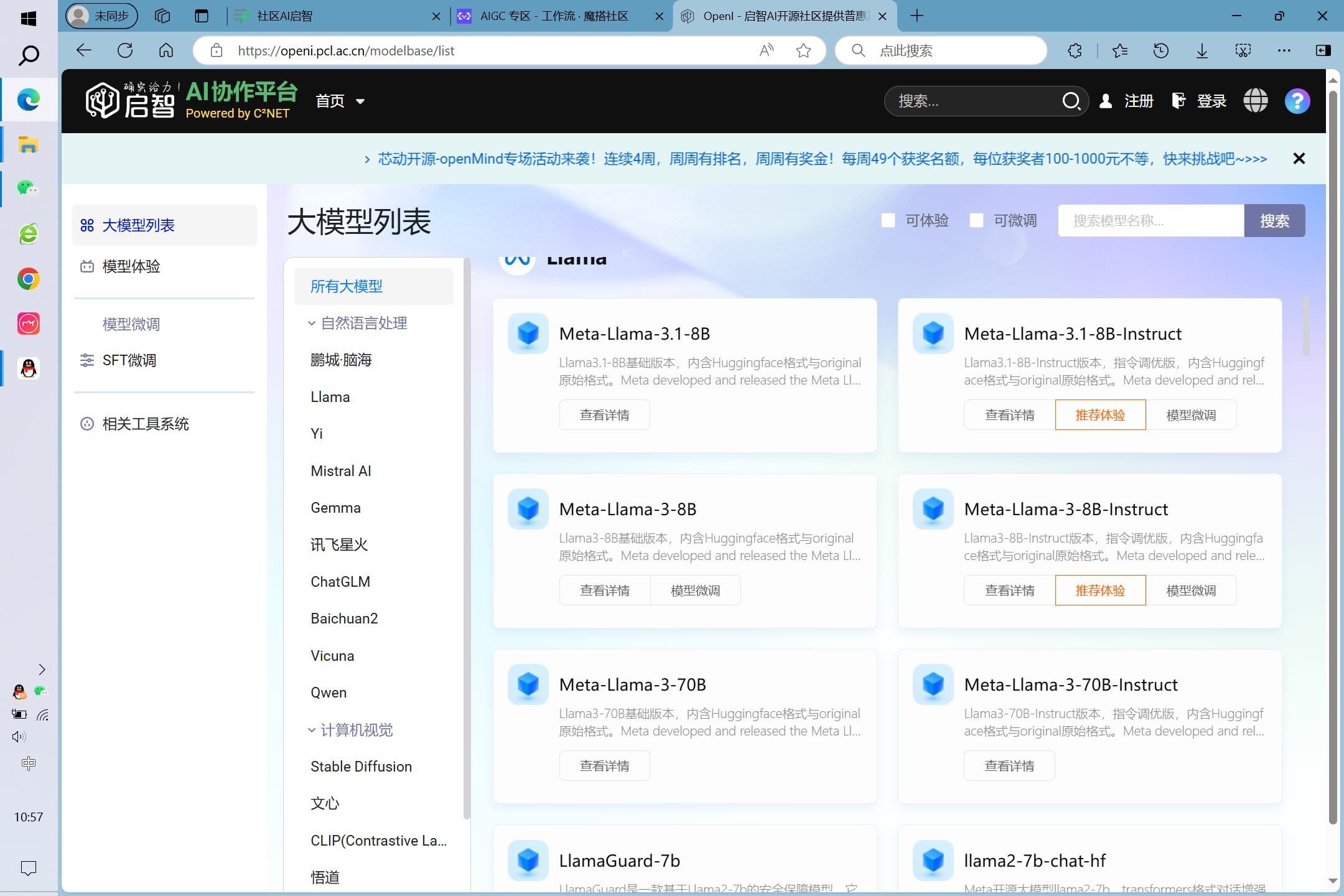Click 登录 login link
Viewport: 1344px width, 896px height.
(x=1211, y=101)
